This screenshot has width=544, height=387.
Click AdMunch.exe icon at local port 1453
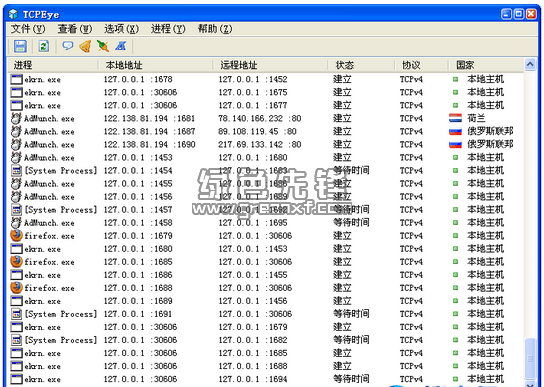pyautogui.click(x=16, y=158)
